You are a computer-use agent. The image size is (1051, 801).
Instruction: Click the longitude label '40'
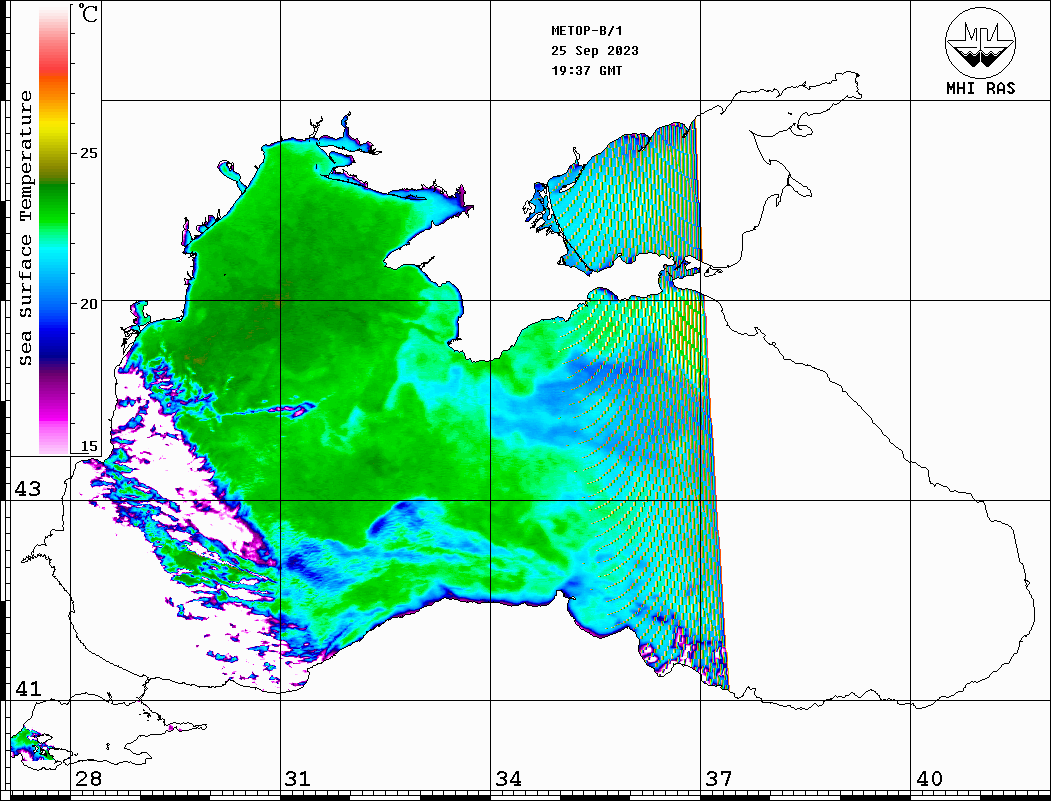[929, 779]
